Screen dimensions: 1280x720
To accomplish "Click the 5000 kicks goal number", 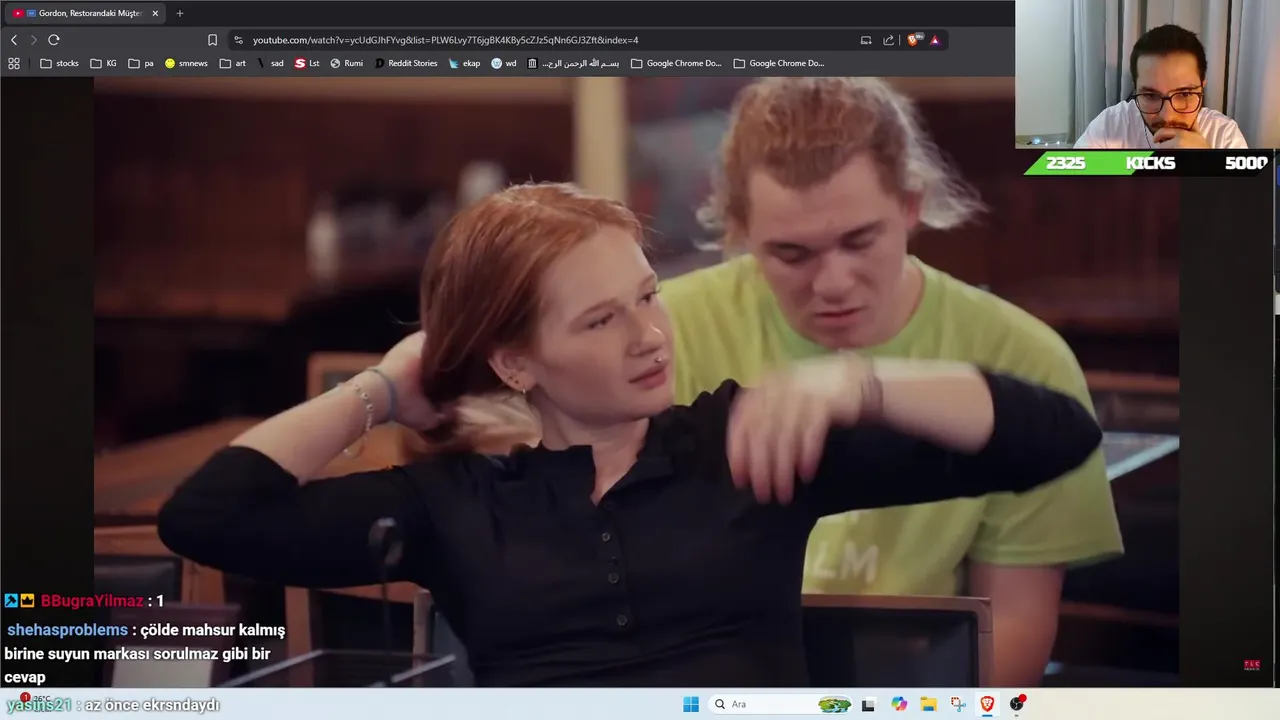I will click(x=1246, y=163).
